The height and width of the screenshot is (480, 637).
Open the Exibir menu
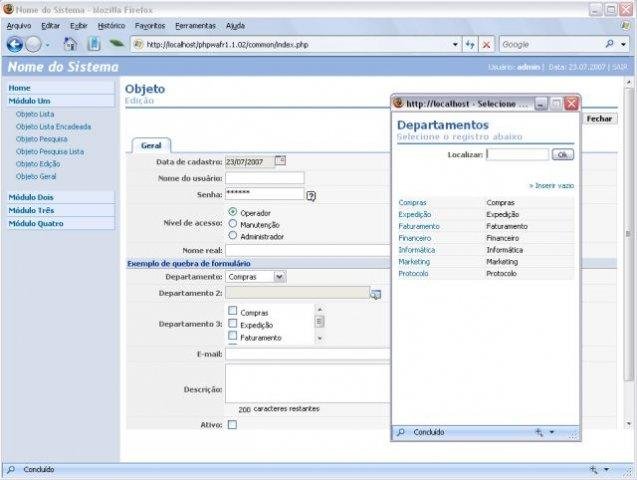tap(78, 26)
